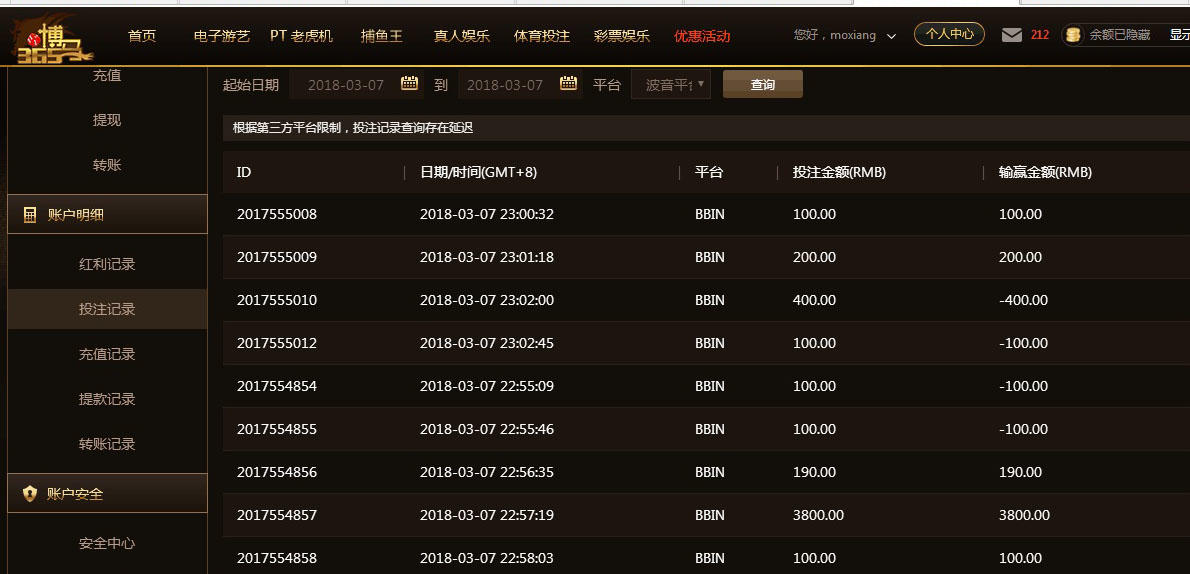Click the -400.00 loss amount

(1023, 300)
